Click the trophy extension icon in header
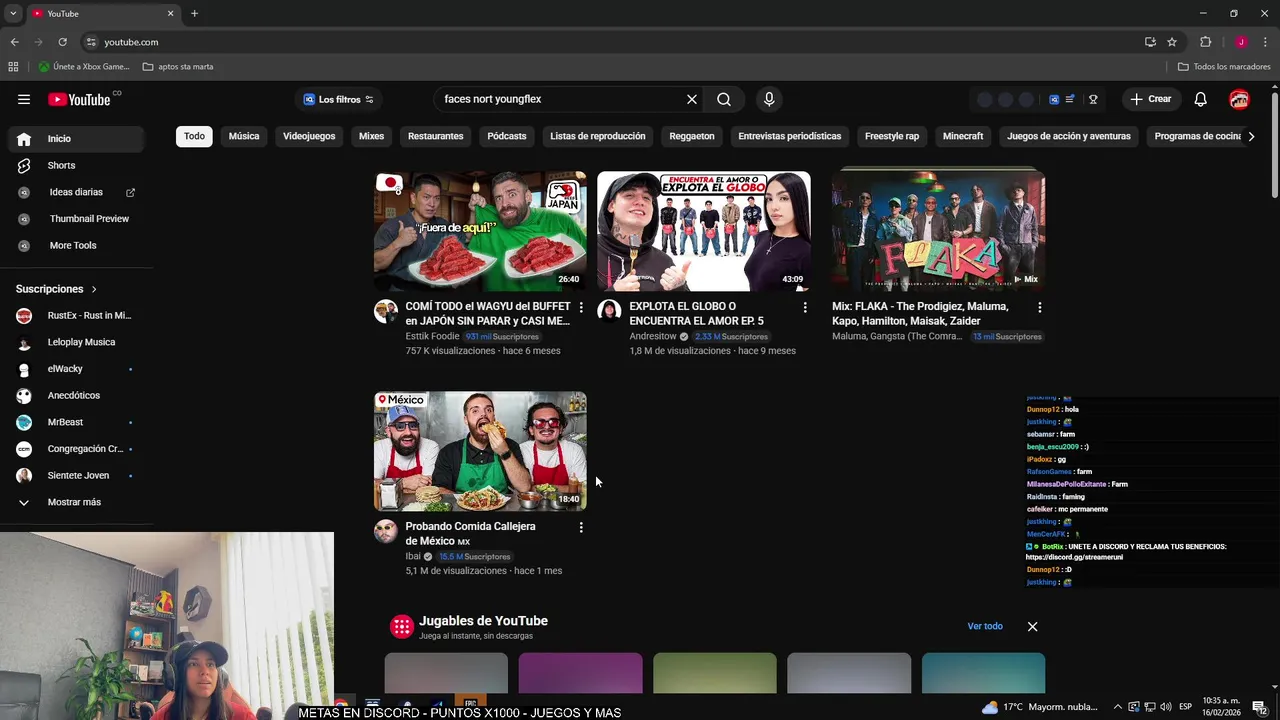The height and width of the screenshot is (720, 1280). coord(1093,99)
